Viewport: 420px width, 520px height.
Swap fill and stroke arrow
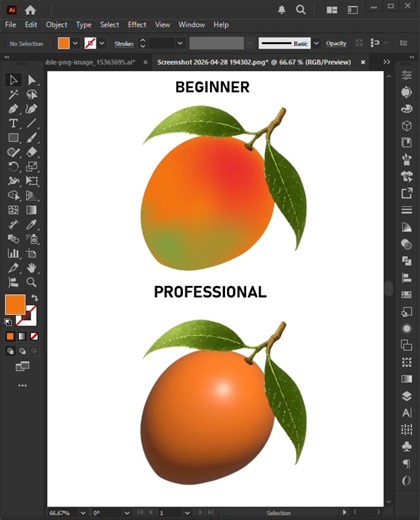[x=35, y=298]
